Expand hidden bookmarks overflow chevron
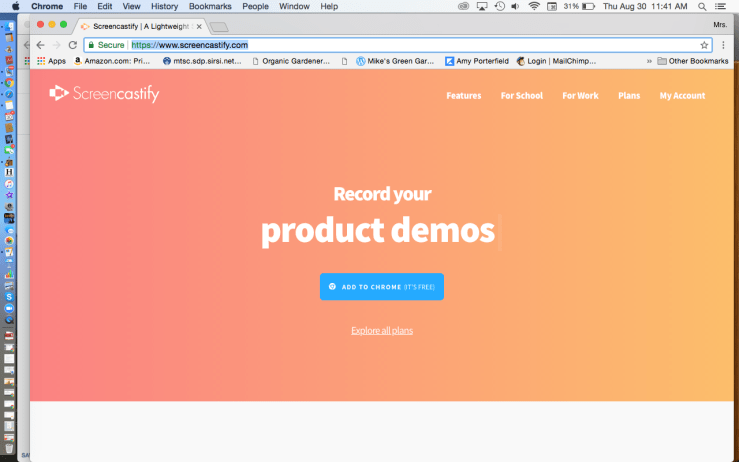The height and width of the screenshot is (462, 739). click(x=650, y=61)
